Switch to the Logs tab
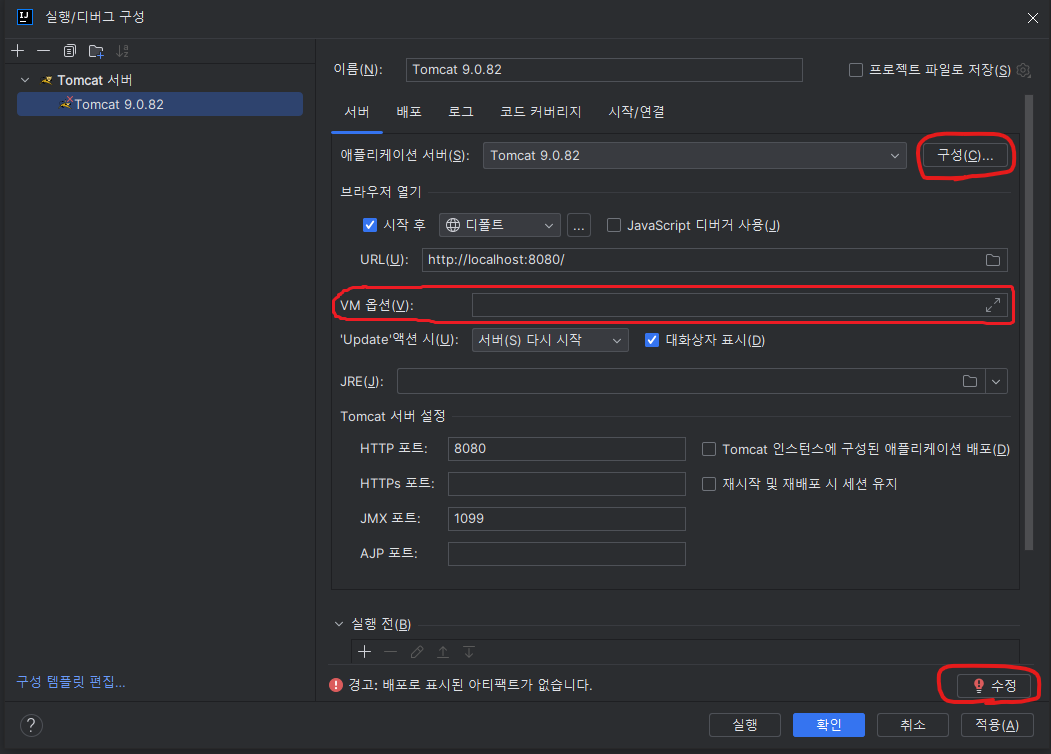This screenshot has width=1051, height=754. [460, 112]
